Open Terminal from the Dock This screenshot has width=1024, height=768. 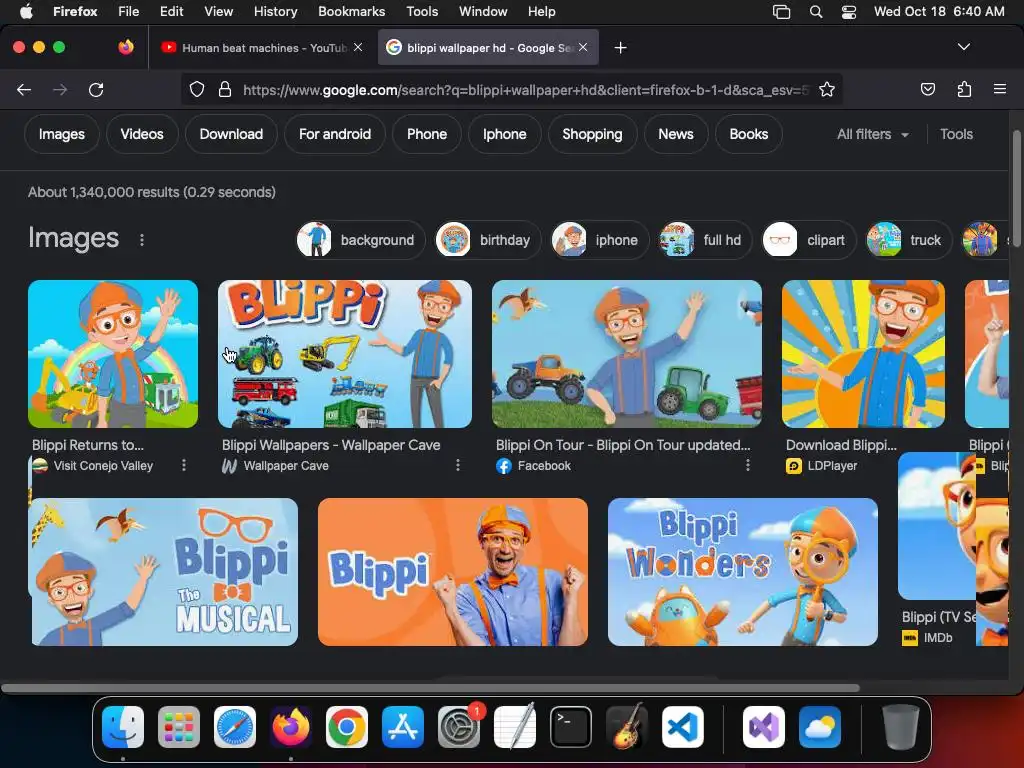click(571, 727)
